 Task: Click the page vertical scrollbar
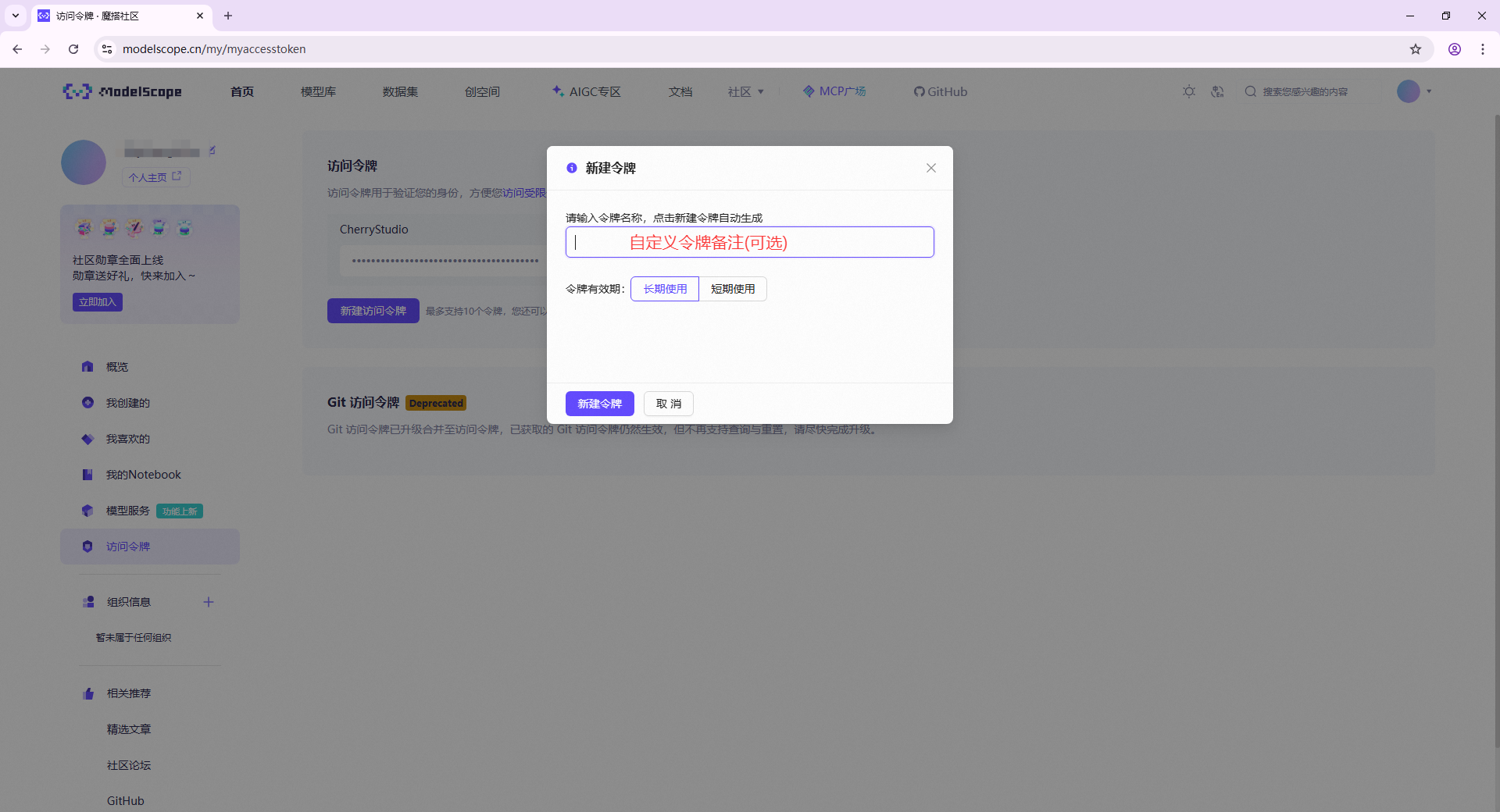(1495, 429)
